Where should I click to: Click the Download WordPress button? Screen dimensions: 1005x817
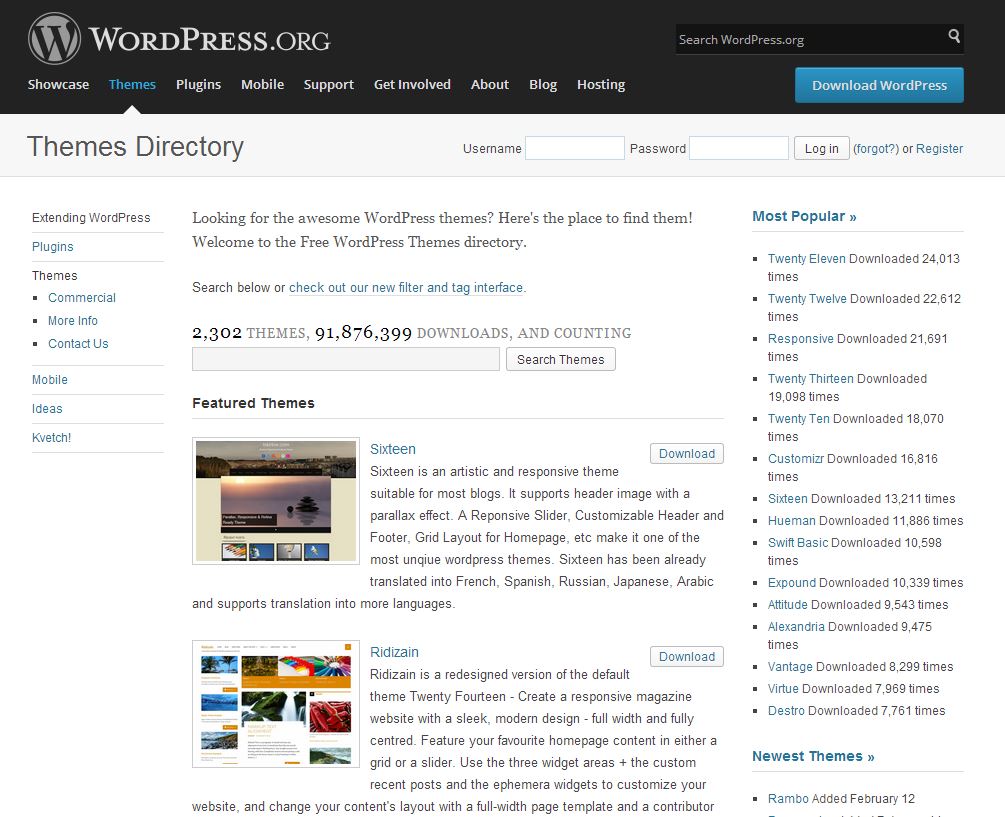[879, 85]
